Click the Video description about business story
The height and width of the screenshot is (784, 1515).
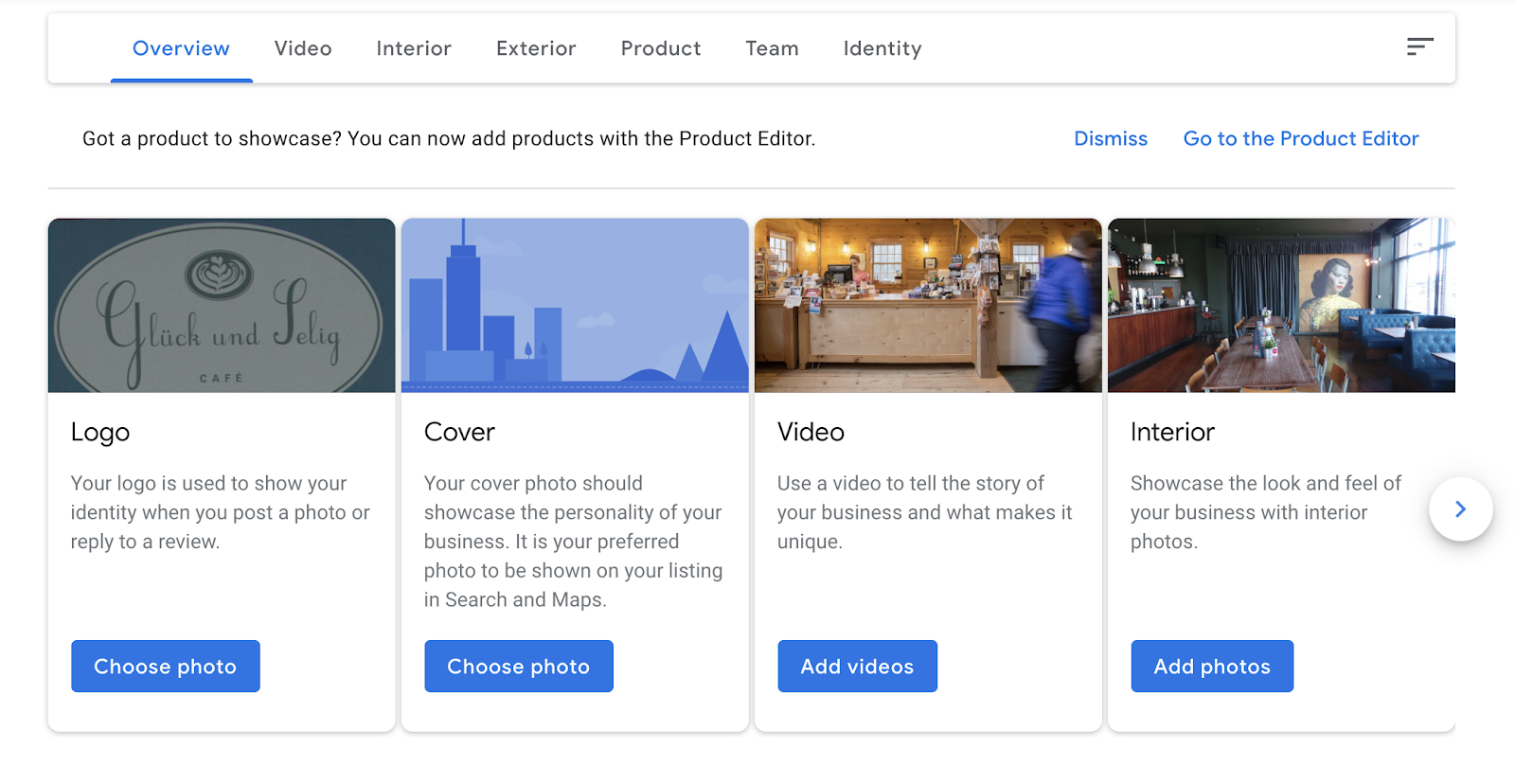(x=925, y=512)
